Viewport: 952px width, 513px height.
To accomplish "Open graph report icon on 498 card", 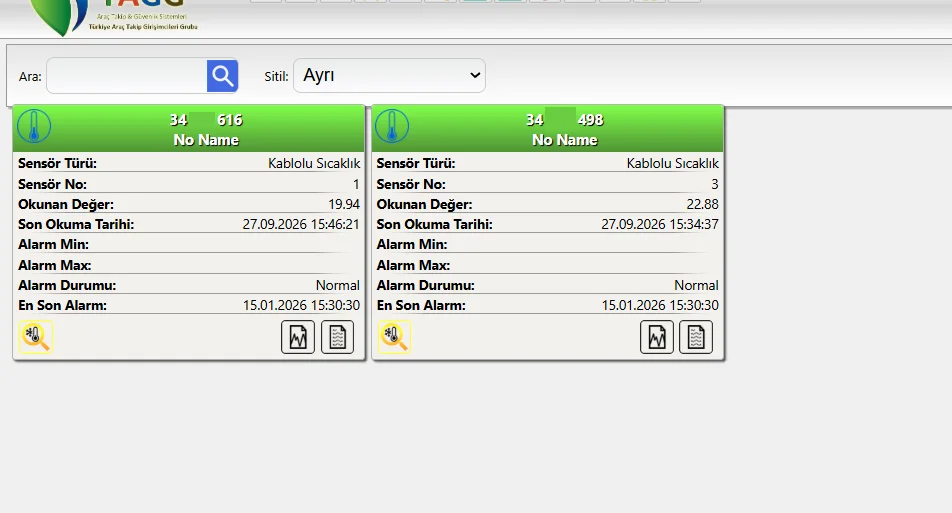I will pyautogui.click(x=657, y=337).
